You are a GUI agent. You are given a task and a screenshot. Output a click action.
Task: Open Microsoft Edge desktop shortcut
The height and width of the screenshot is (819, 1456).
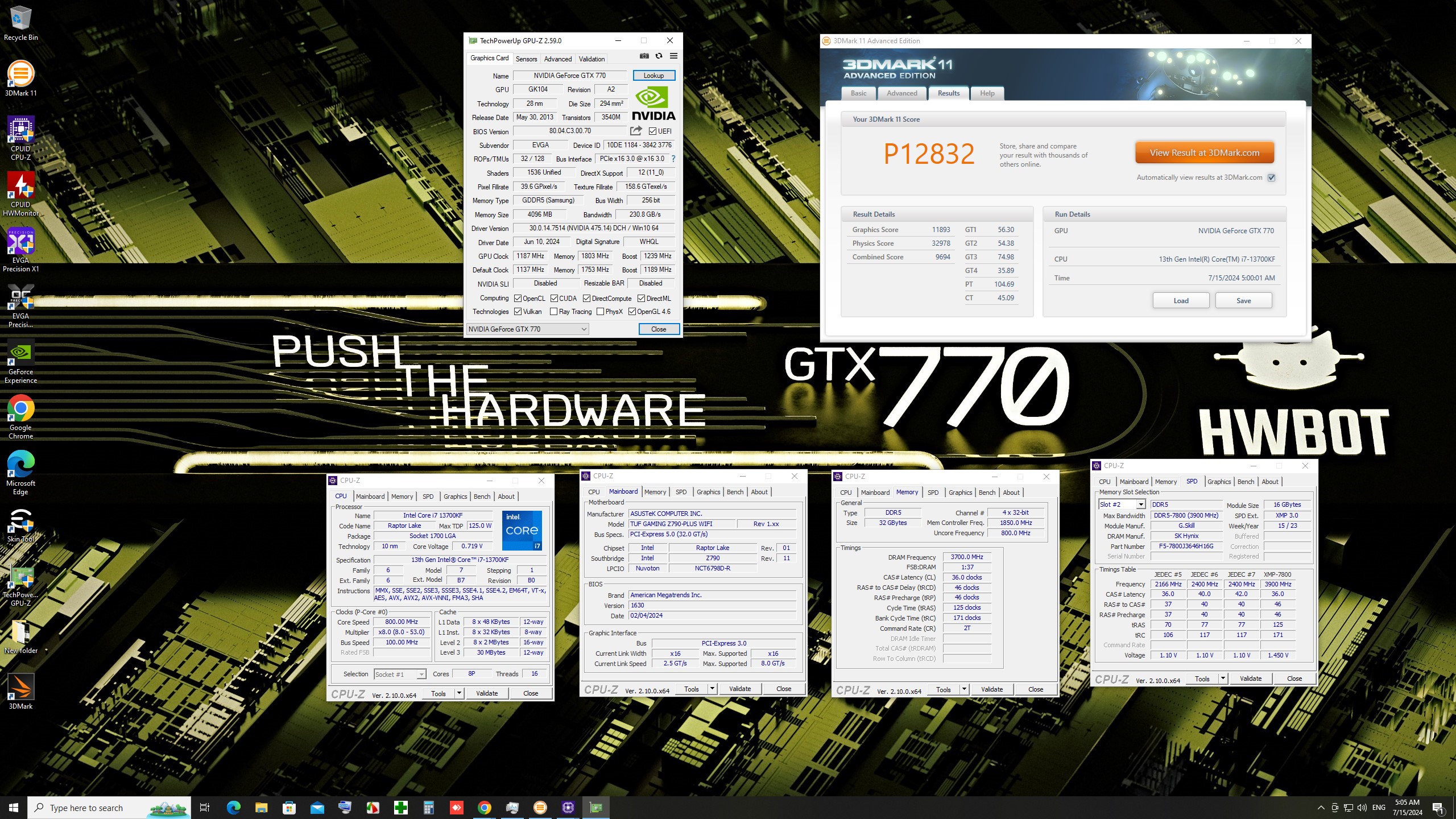pos(20,473)
